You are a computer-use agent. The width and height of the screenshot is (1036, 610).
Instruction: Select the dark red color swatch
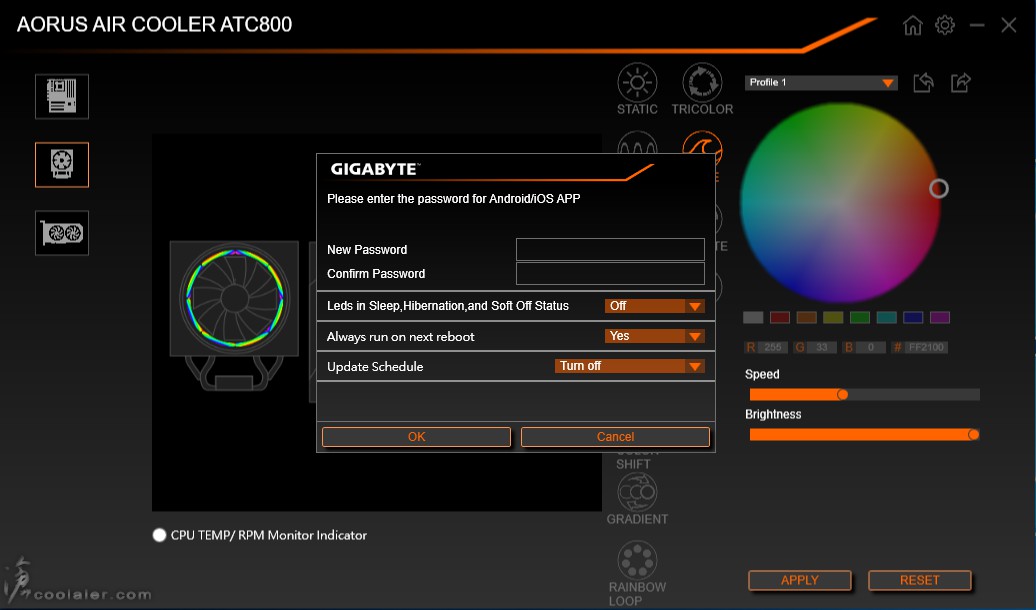pyautogui.click(x=780, y=318)
